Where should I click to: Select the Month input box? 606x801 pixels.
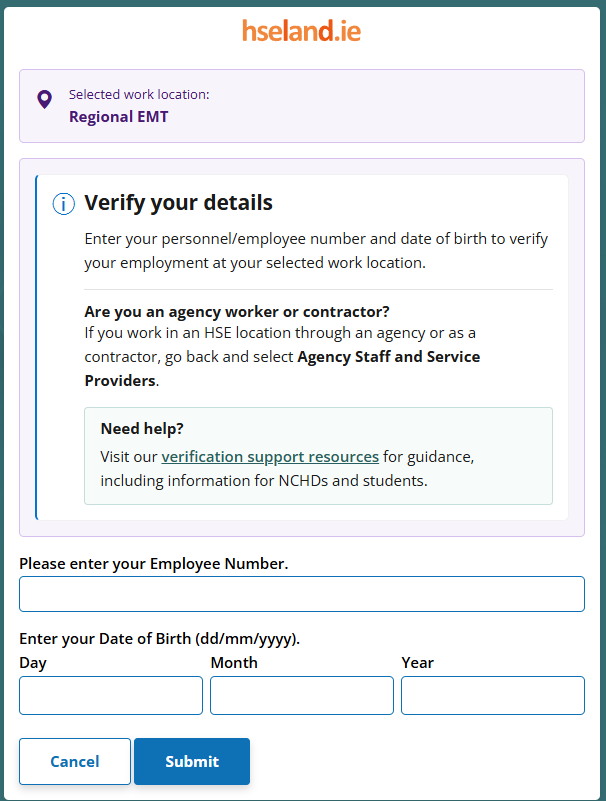pyautogui.click(x=302, y=695)
